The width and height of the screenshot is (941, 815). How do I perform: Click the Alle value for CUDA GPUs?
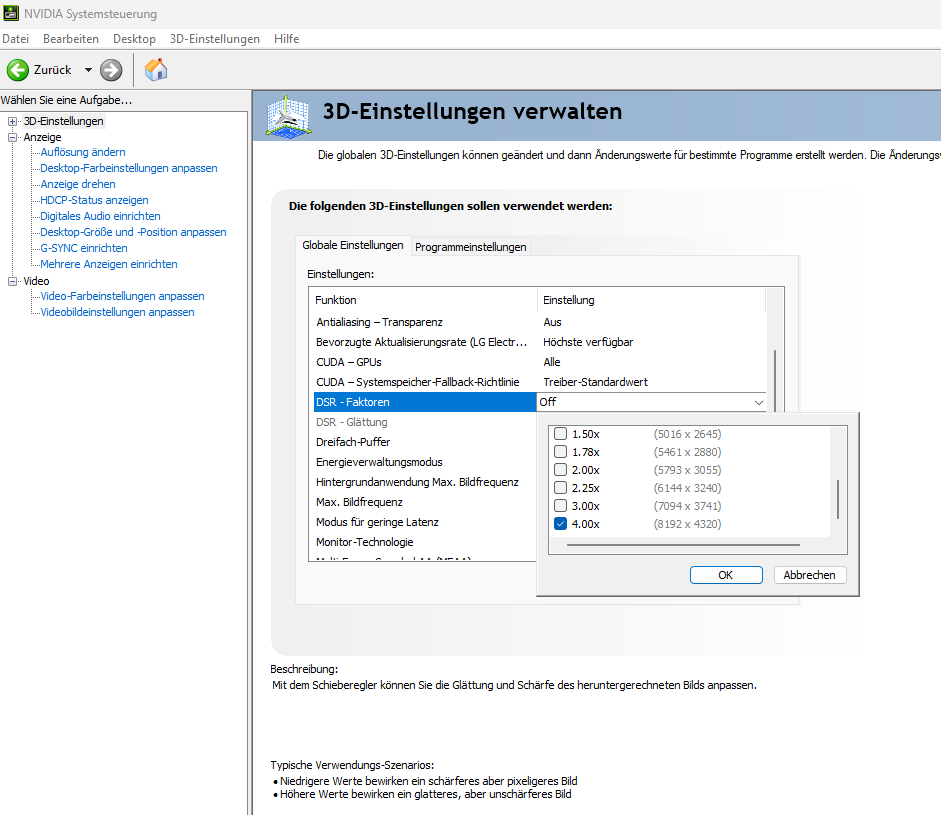552,362
